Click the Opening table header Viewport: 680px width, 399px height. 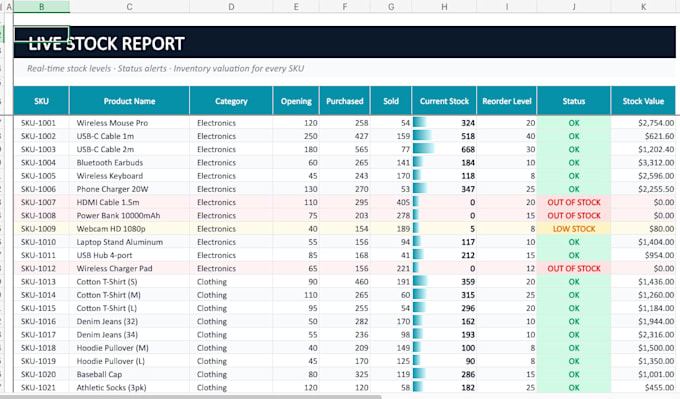click(296, 101)
